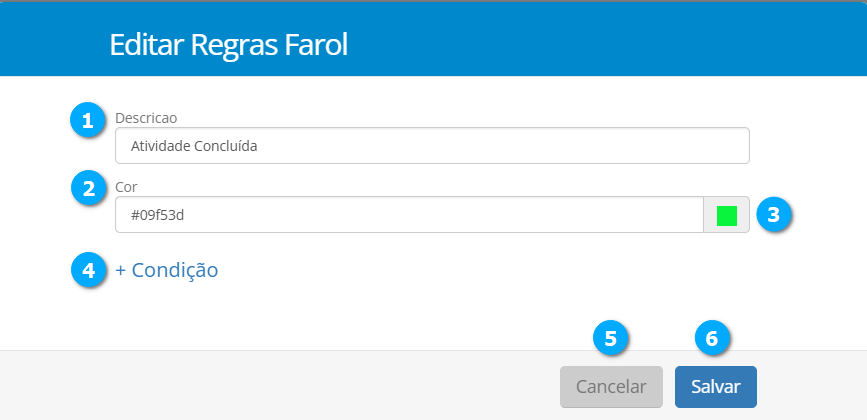Click the number 2 badge beside Cor

(88, 188)
